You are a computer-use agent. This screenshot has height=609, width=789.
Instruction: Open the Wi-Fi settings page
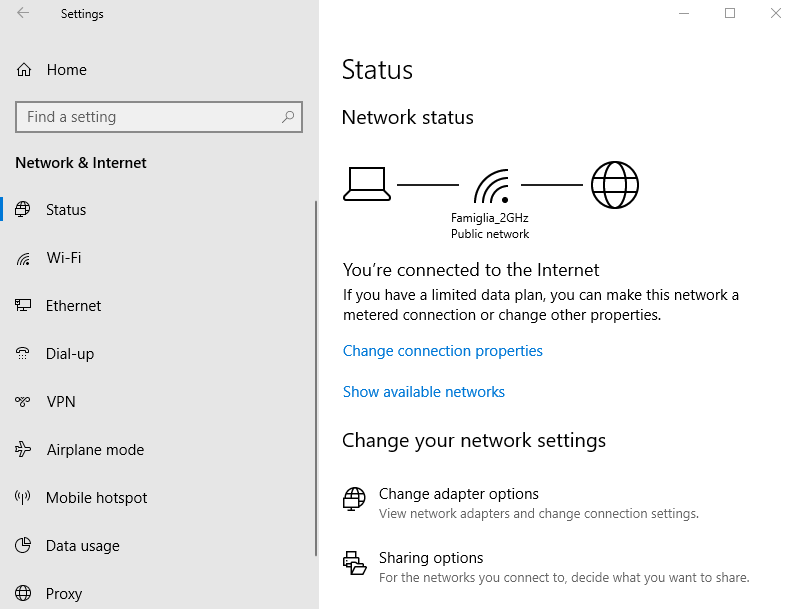pos(157,258)
